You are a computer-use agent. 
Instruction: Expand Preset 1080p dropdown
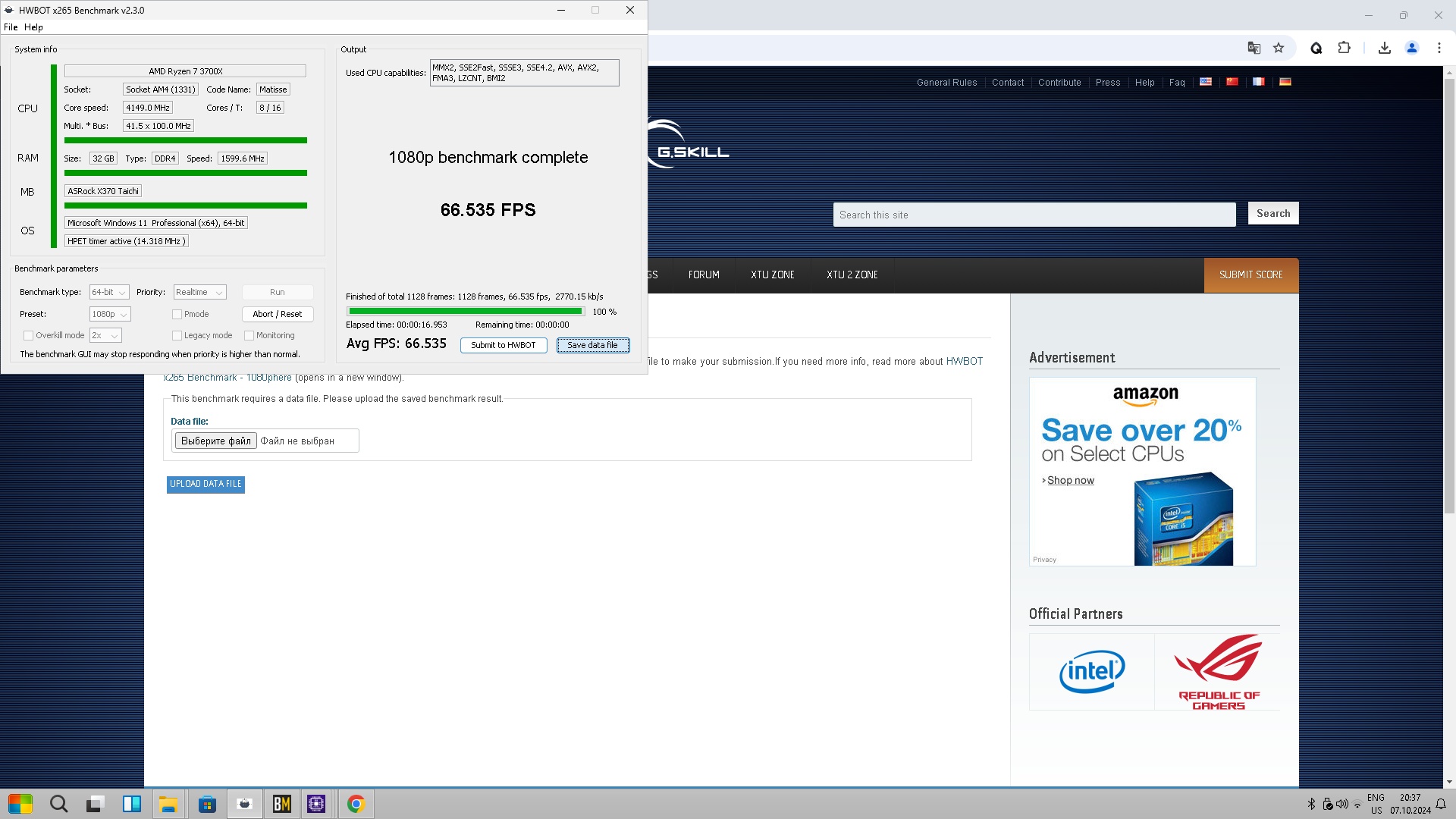click(110, 314)
